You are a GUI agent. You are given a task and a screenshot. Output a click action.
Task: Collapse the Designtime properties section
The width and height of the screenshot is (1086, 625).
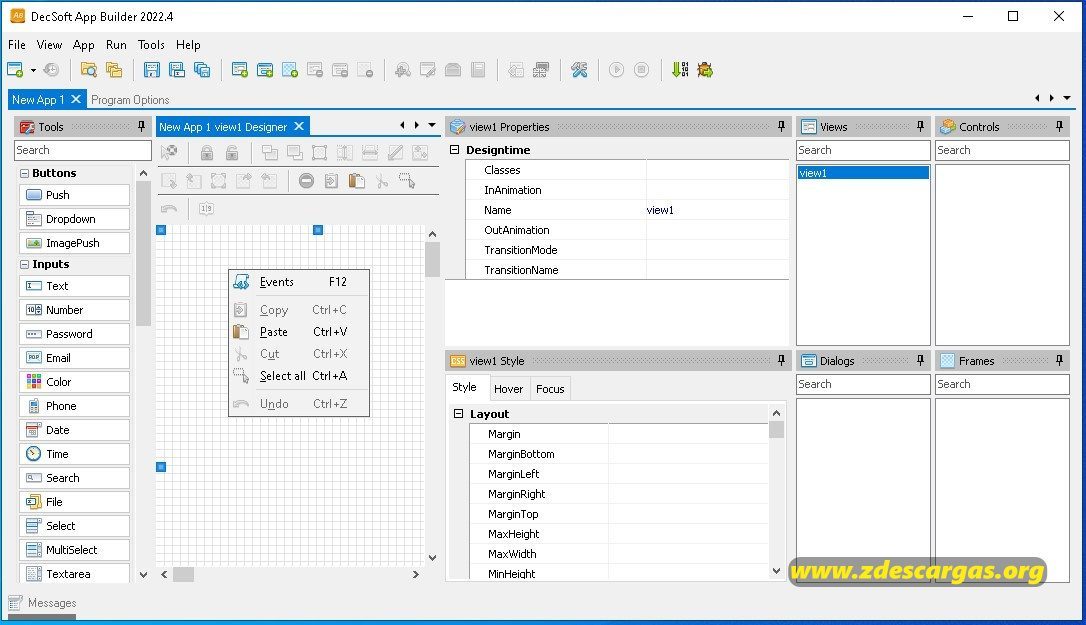pyautogui.click(x=454, y=150)
